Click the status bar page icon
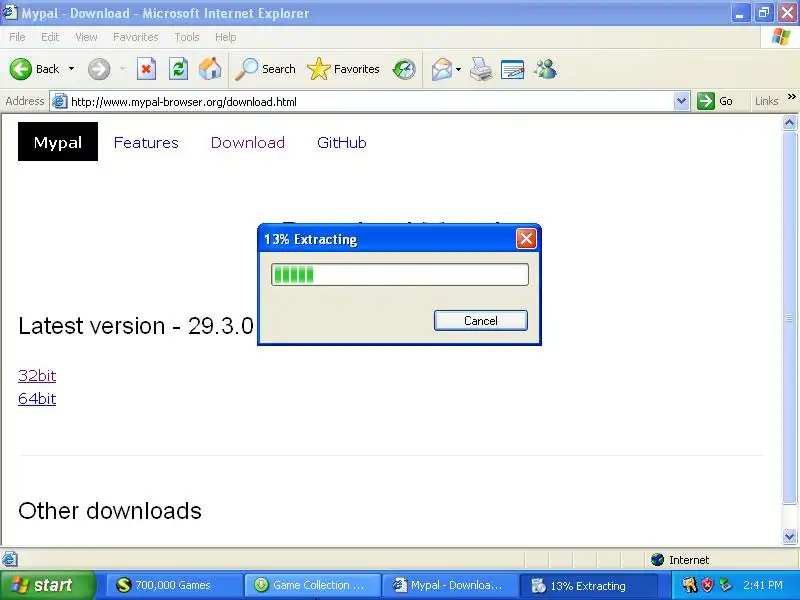This screenshot has height=600, width=800. [x=10, y=559]
